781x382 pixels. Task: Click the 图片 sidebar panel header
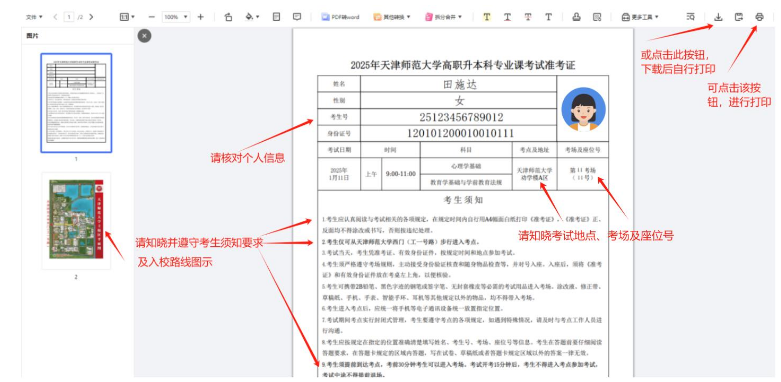point(32,36)
